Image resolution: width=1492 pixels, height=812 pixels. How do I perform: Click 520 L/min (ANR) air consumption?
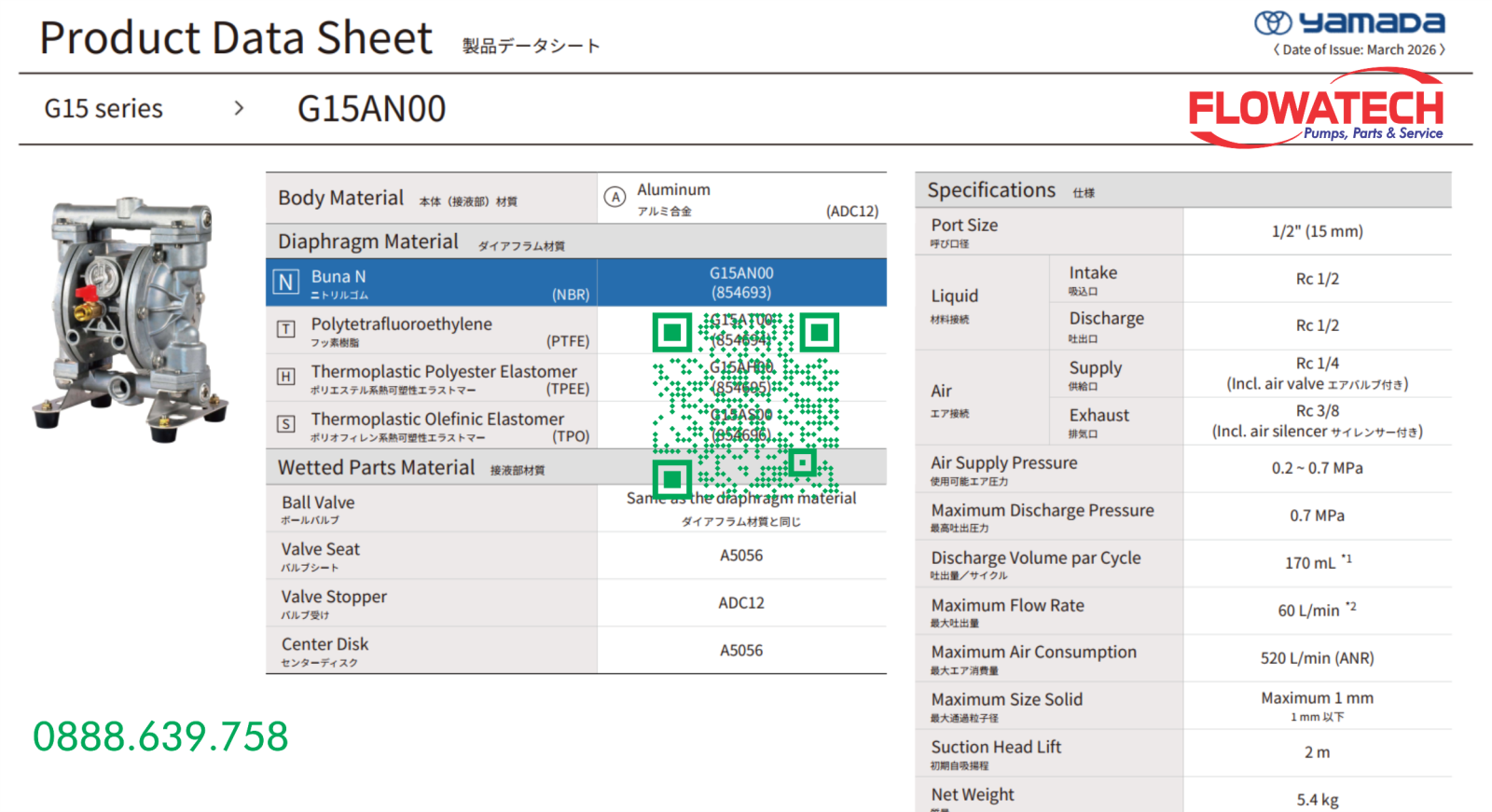click(x=1317, y=658)
